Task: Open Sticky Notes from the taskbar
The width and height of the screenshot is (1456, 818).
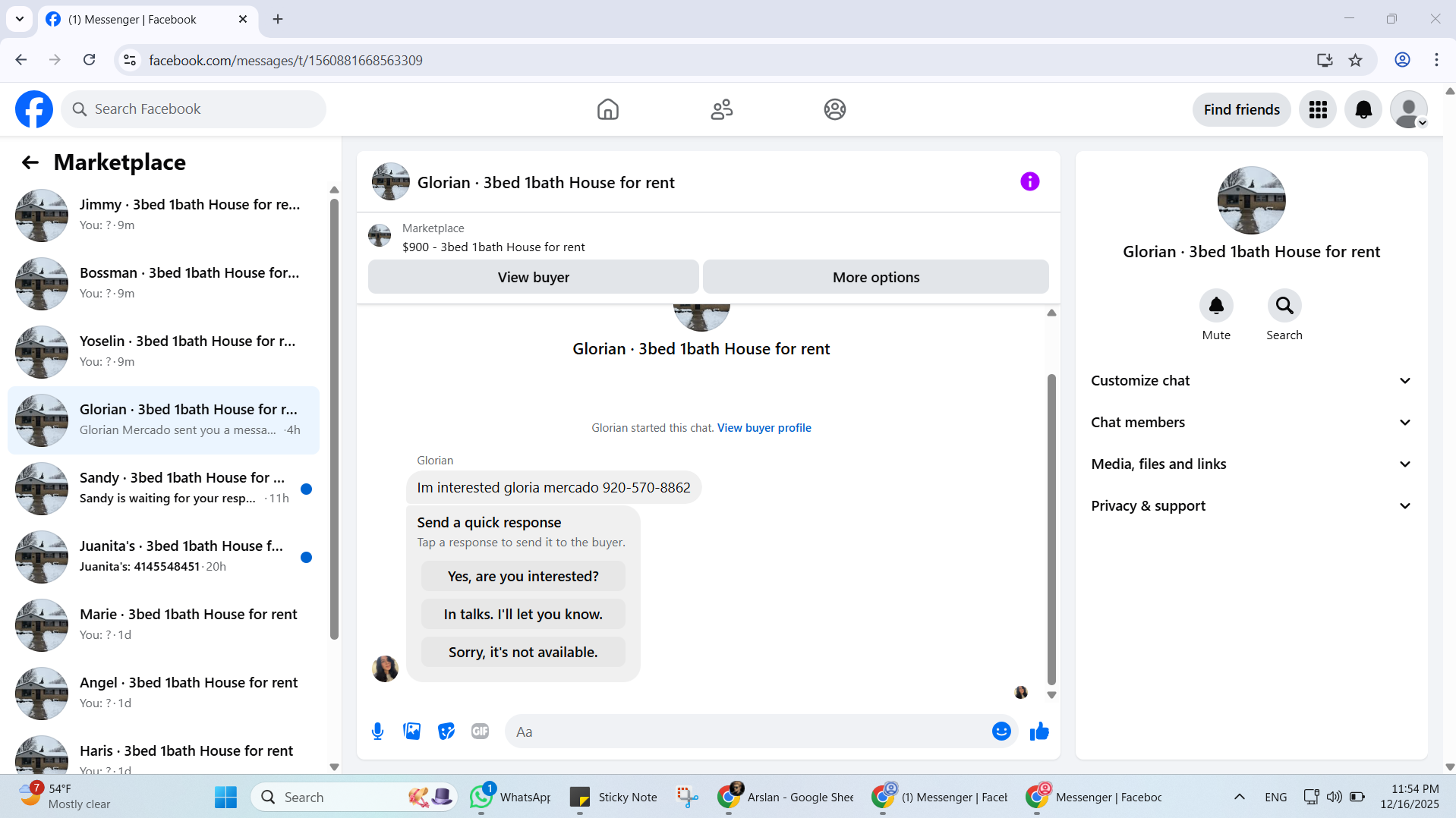Action: click(x=614, y=797)
